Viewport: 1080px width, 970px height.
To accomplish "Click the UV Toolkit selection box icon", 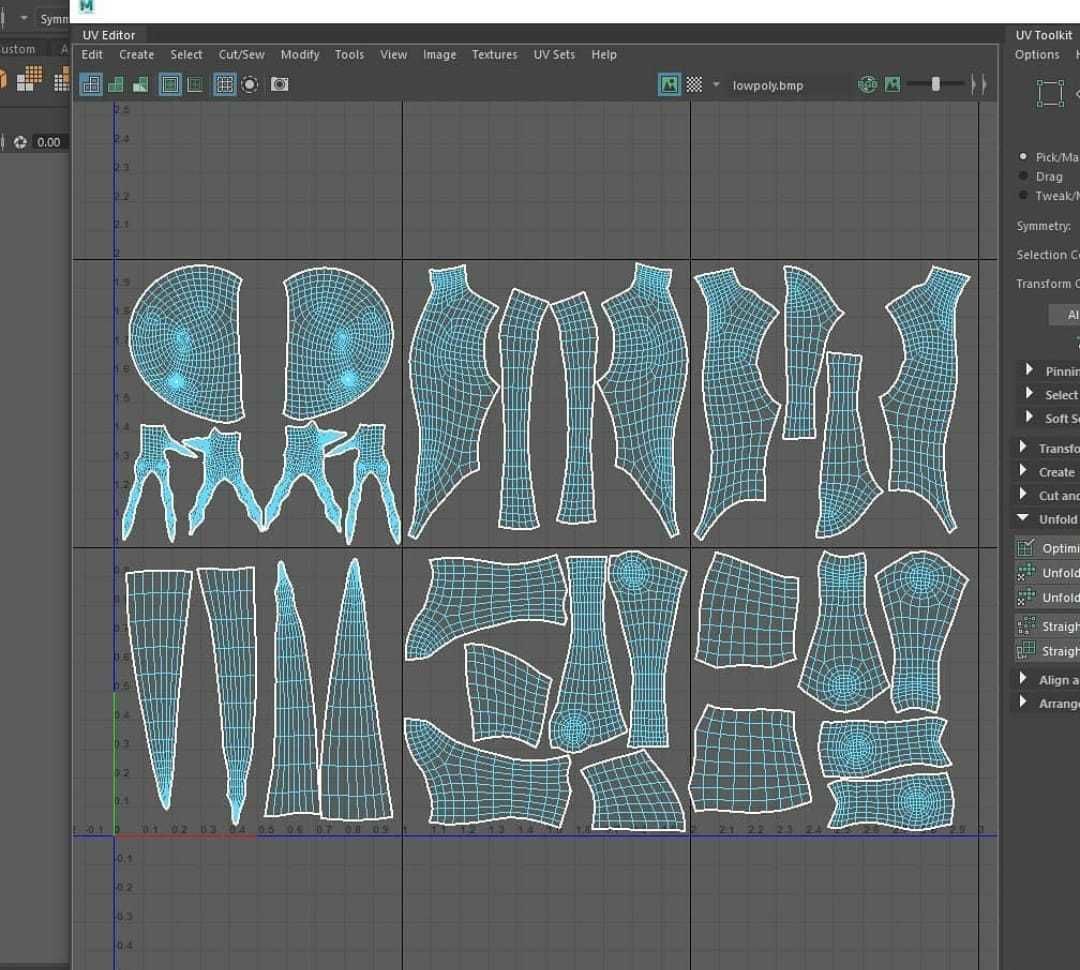I will [1050, 93].
